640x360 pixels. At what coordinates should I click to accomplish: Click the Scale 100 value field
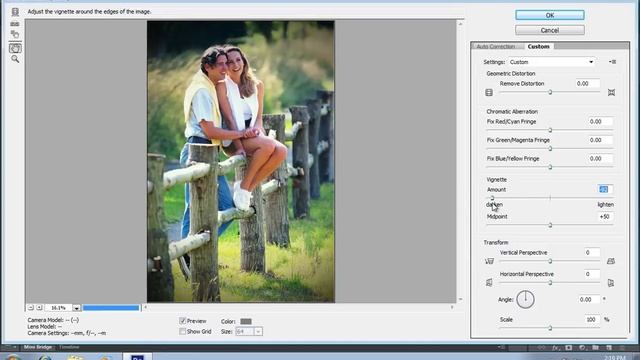(x=592, y=320)
